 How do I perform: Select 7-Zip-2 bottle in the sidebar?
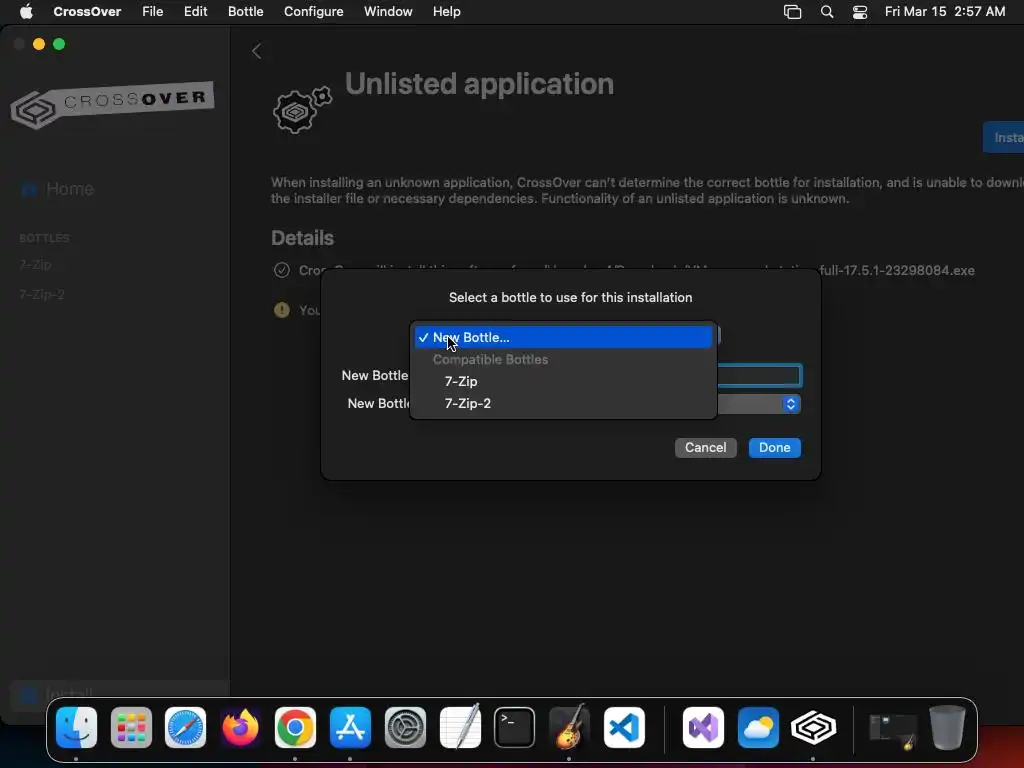[x=42, y=295]
